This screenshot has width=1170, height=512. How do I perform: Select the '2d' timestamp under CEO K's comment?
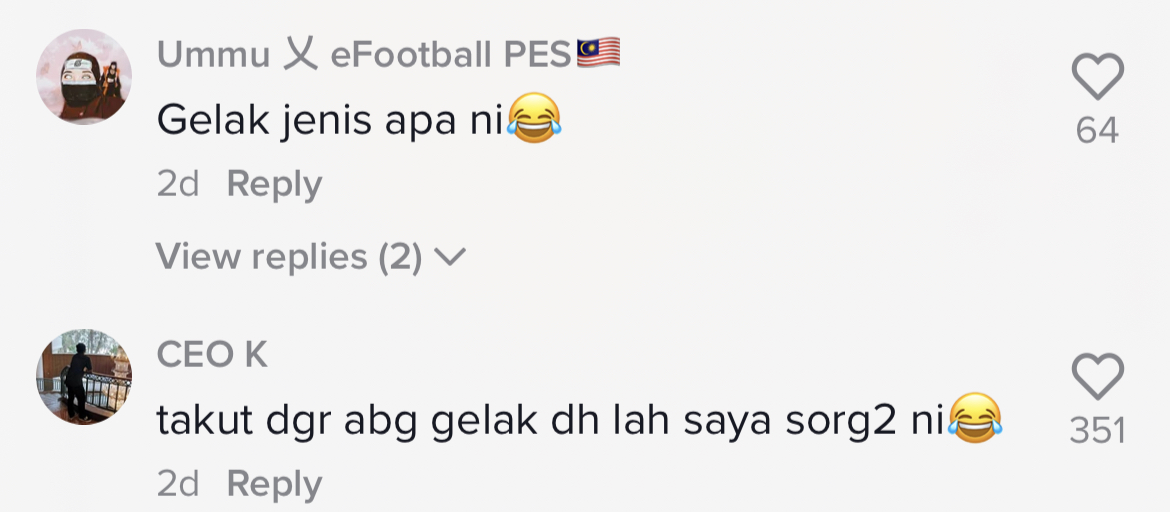(178, 485)
